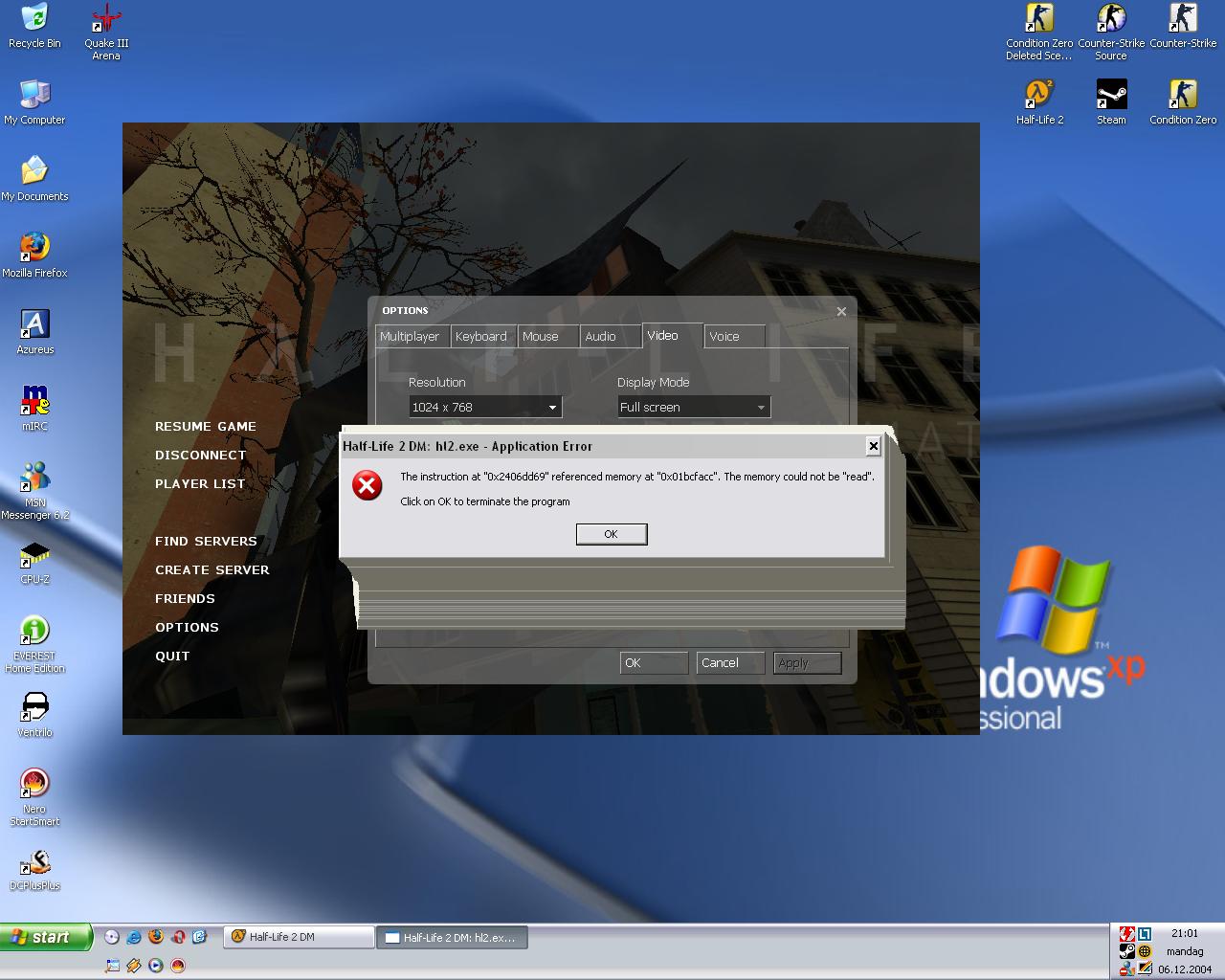Select the Counter-Strike desktop shortcut
Image resolution: width=1225 pixels, height=980 pixels.
coord(1183,26)
